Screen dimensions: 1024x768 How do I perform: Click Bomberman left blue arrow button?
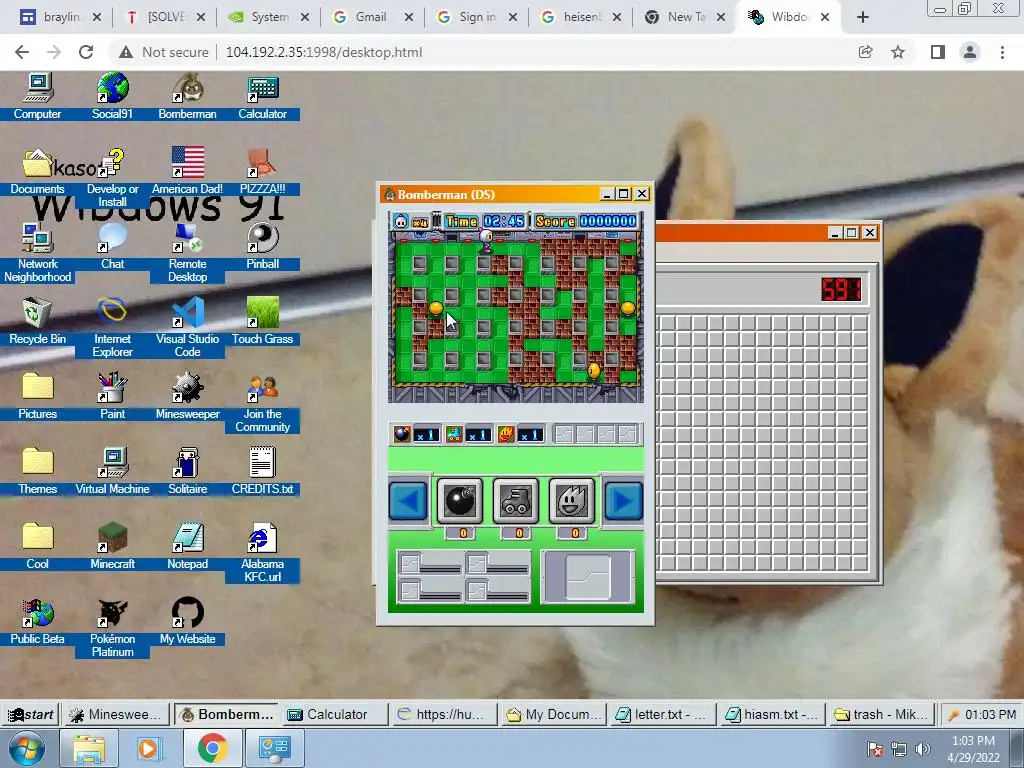pos(408,501)
